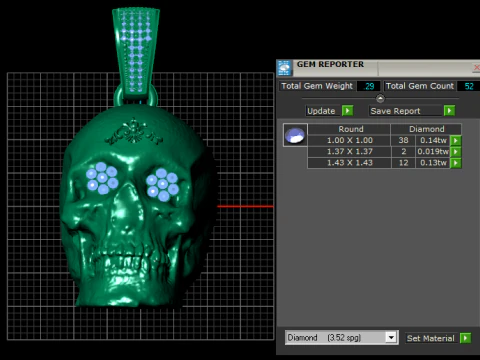The height and width of the screenshot is (360, 480).
Task: Click the 0.019tw weight cell
Action: point(433,152)
